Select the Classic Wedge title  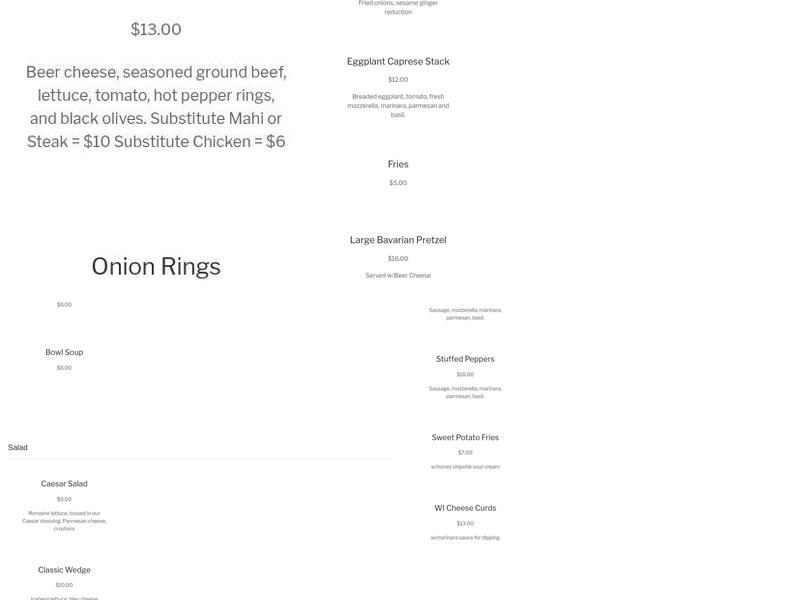tap(64, 570)
